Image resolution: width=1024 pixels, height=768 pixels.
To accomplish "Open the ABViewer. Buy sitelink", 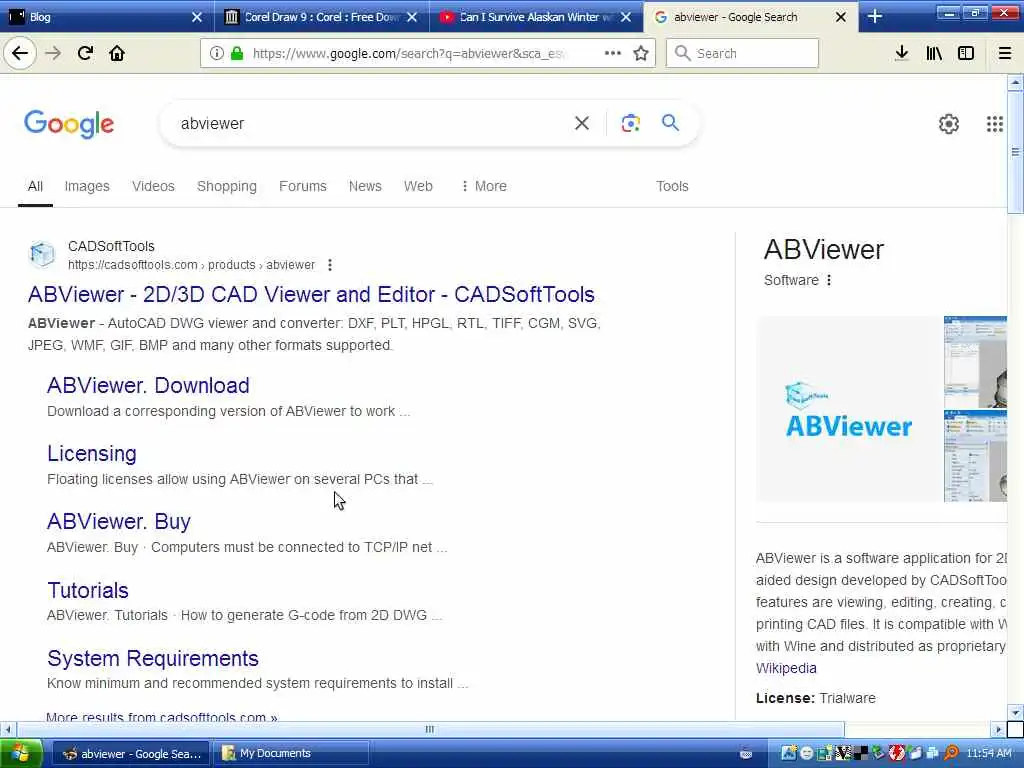I will point(119,521).
